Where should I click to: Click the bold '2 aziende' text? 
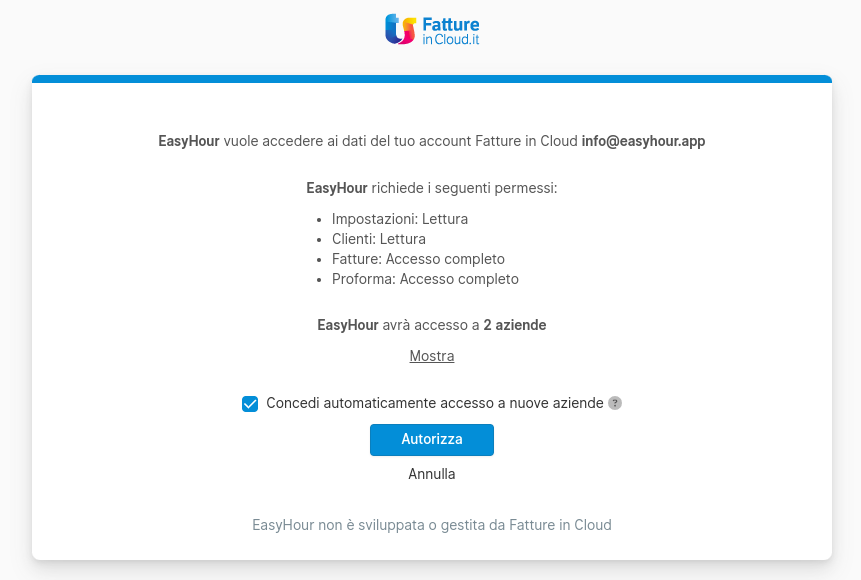point(515,325)
